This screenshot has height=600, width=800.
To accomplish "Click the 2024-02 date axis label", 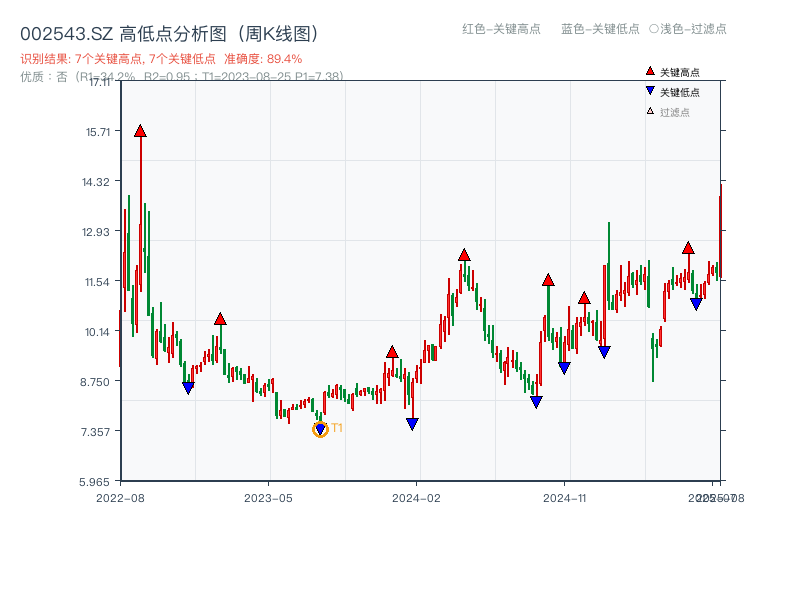I will click(416, 498).
